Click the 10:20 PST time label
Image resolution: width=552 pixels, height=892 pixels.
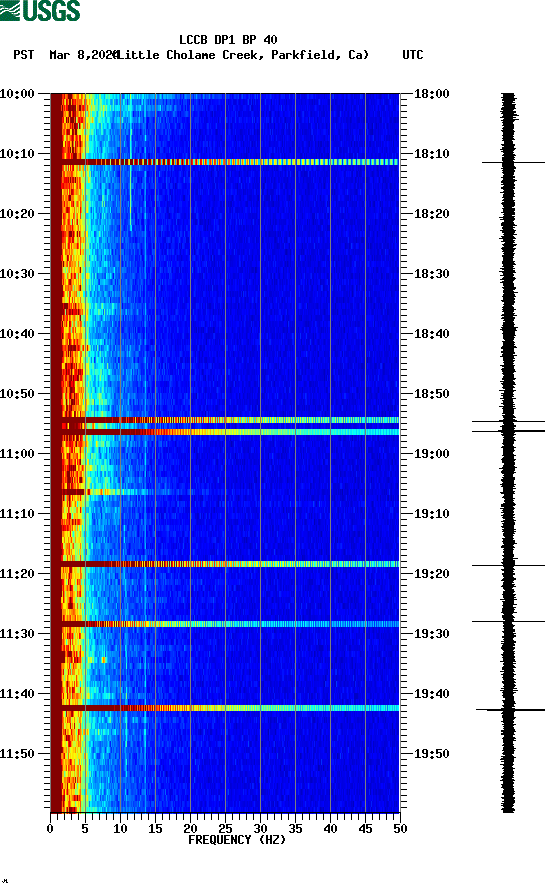(x=18, y=214)
